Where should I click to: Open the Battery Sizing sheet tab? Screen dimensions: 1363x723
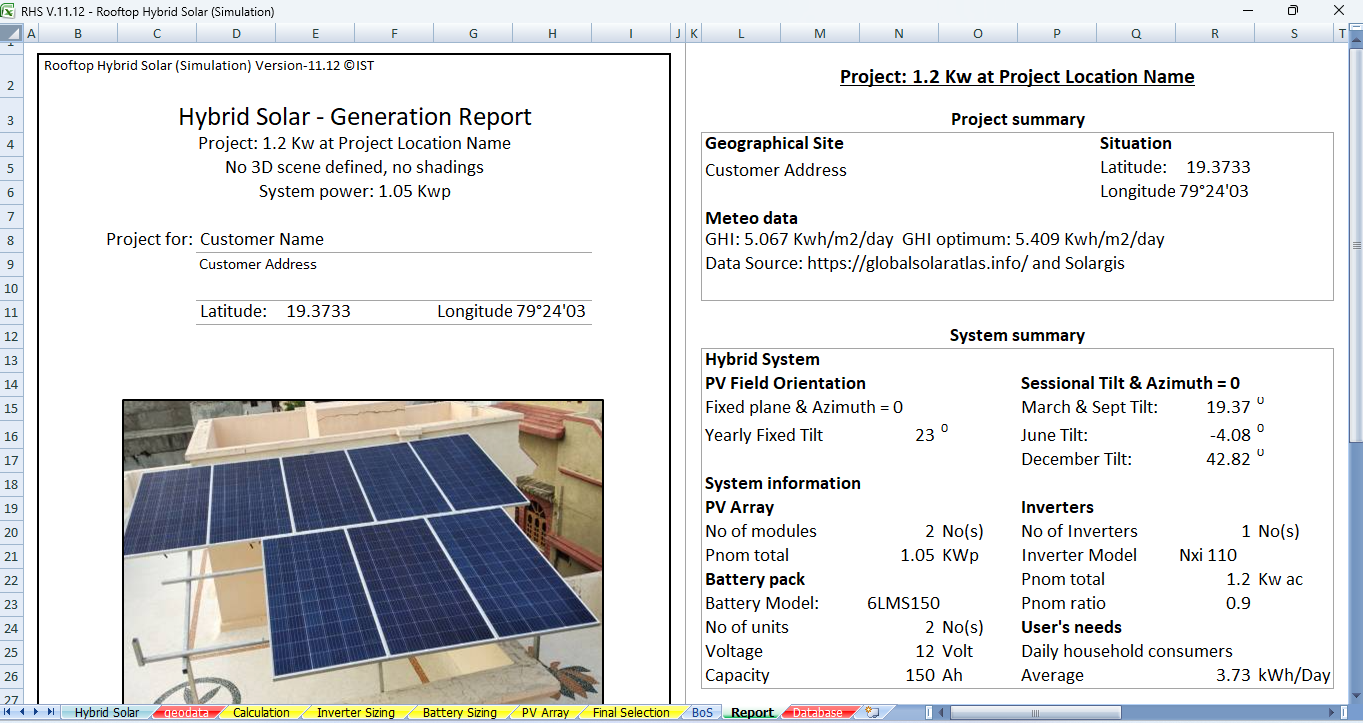pyautogui.click(x=459, y=713)
